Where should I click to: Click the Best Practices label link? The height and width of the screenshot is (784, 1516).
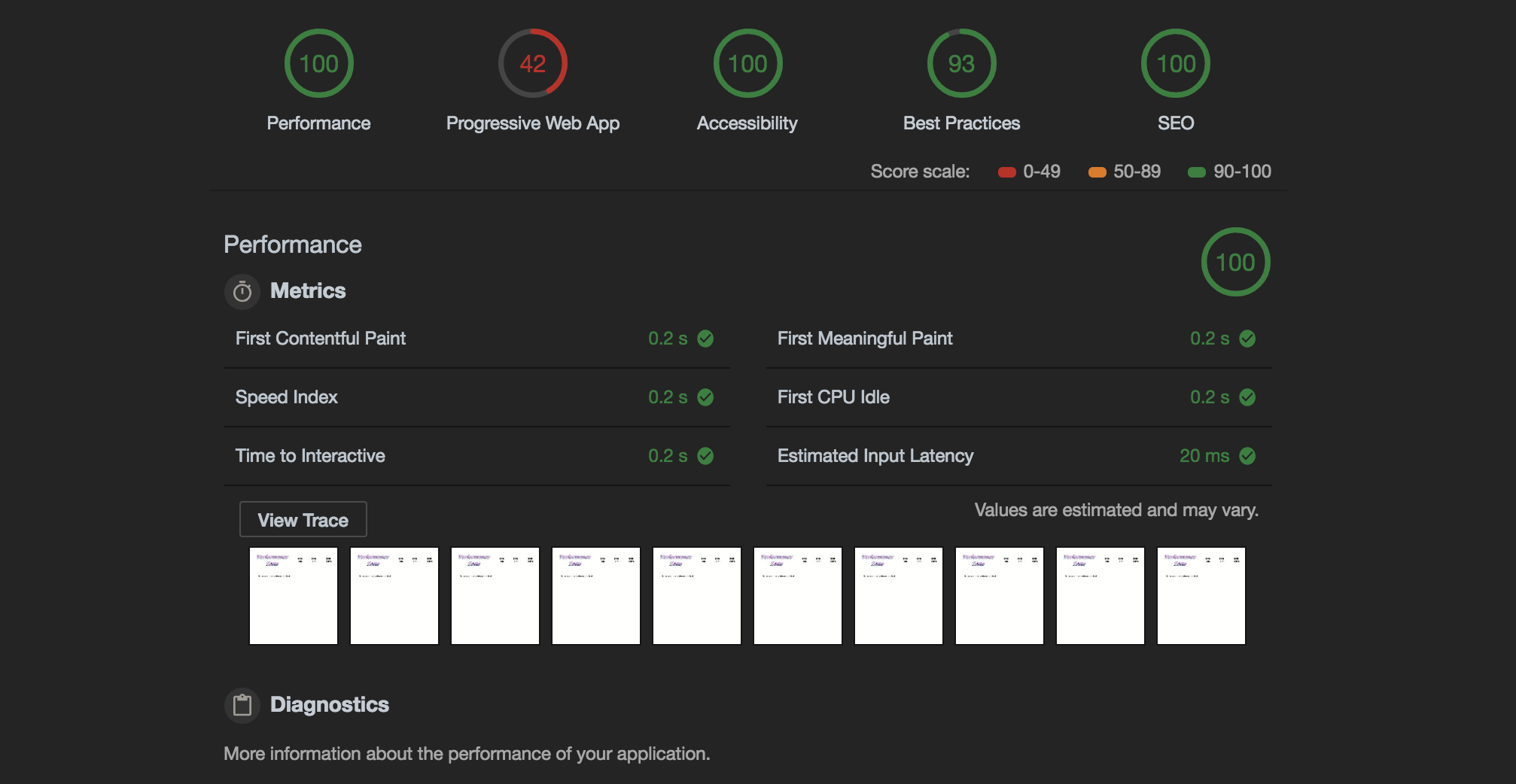click(x=961, y=123)
